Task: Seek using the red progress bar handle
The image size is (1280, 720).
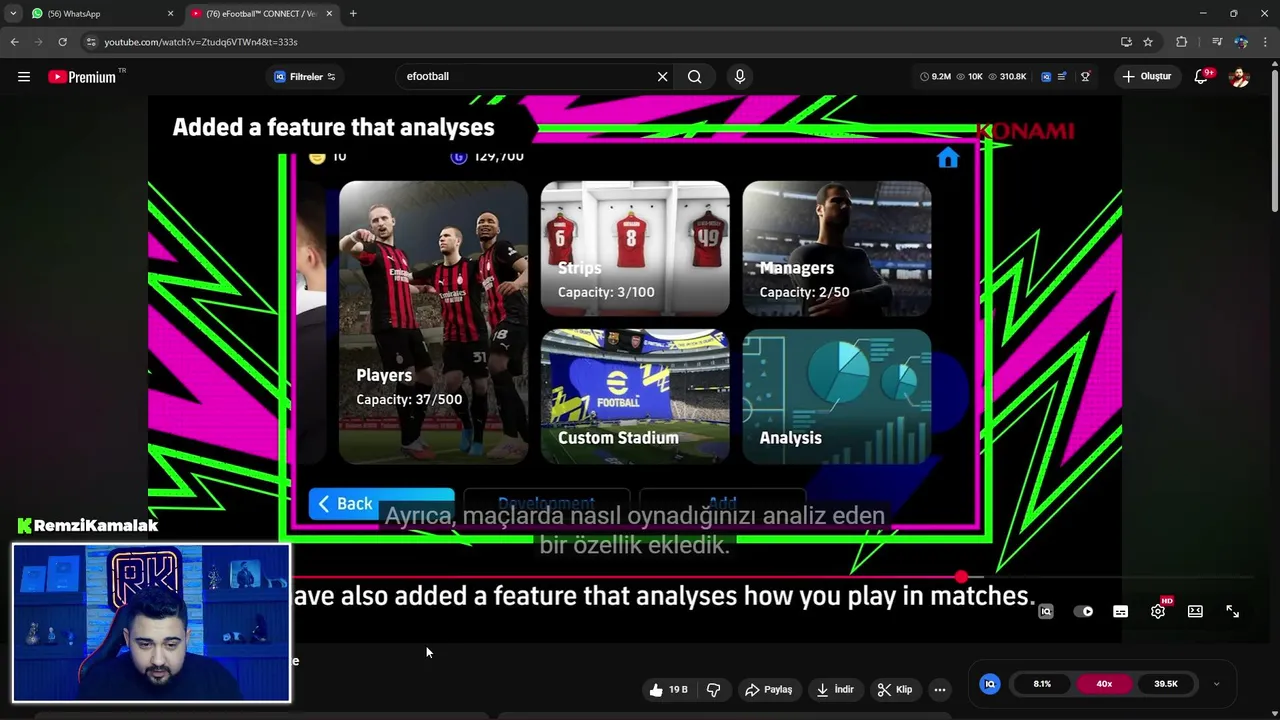Action: tap(961, 577)
